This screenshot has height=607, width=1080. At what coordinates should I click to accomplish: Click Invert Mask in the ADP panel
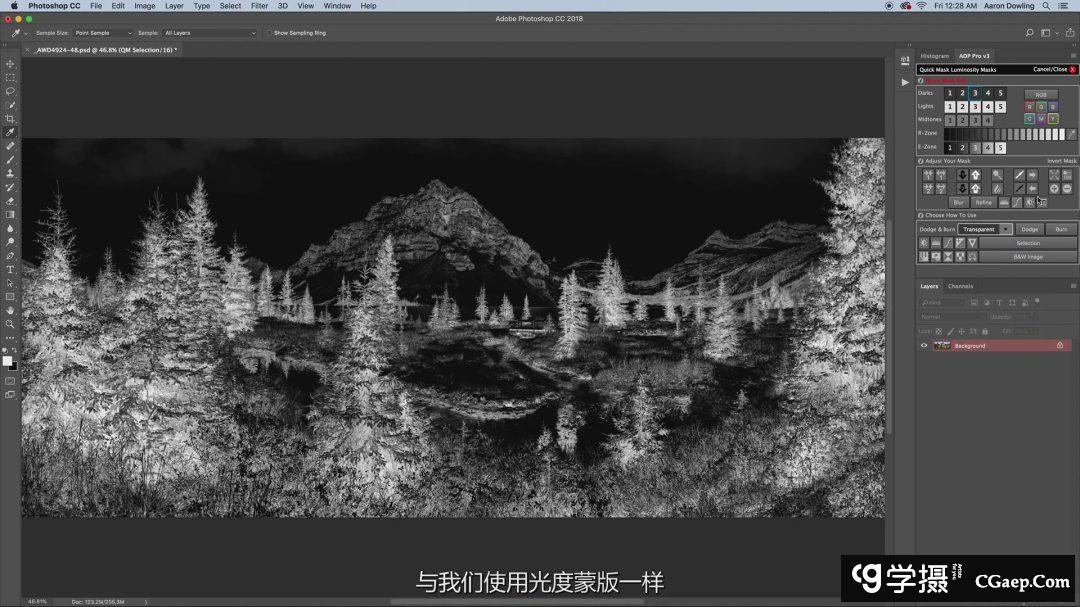pyautogui.click(x=1062, y=161)
